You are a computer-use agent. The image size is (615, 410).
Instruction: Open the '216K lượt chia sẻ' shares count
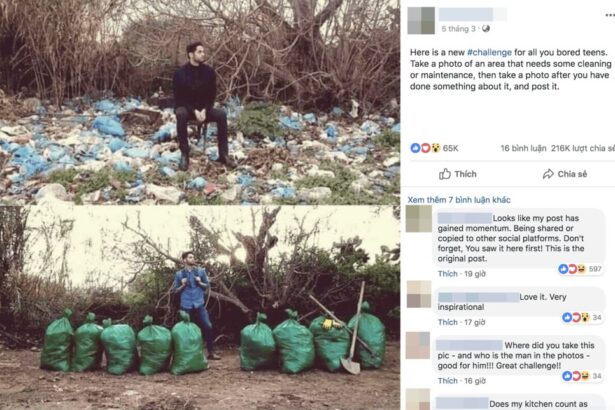(x=583, y=148)
